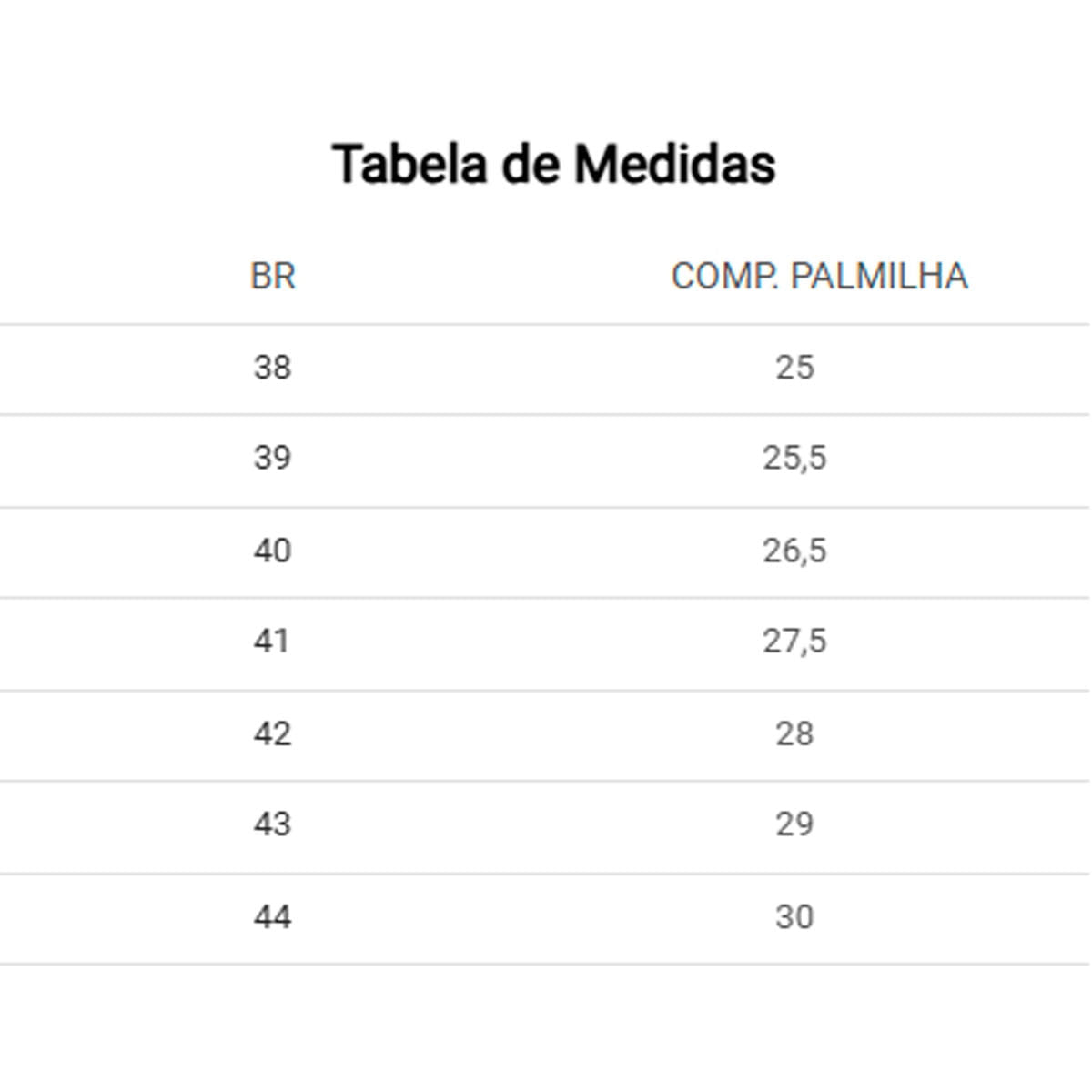The width and height of the screenshot is (1092, 1092).
Task: Select the 26,5 insole length value
Action: point(794,551)
